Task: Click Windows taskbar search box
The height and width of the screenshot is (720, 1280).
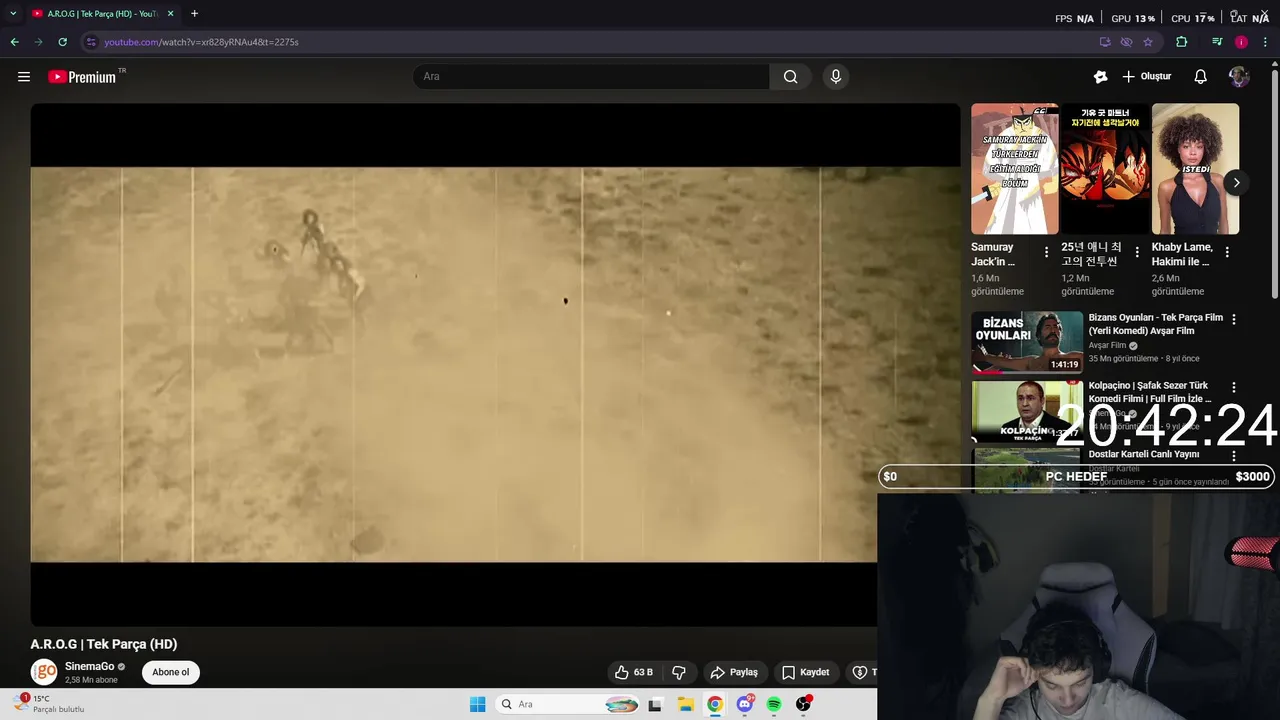Action: point(566,704)
